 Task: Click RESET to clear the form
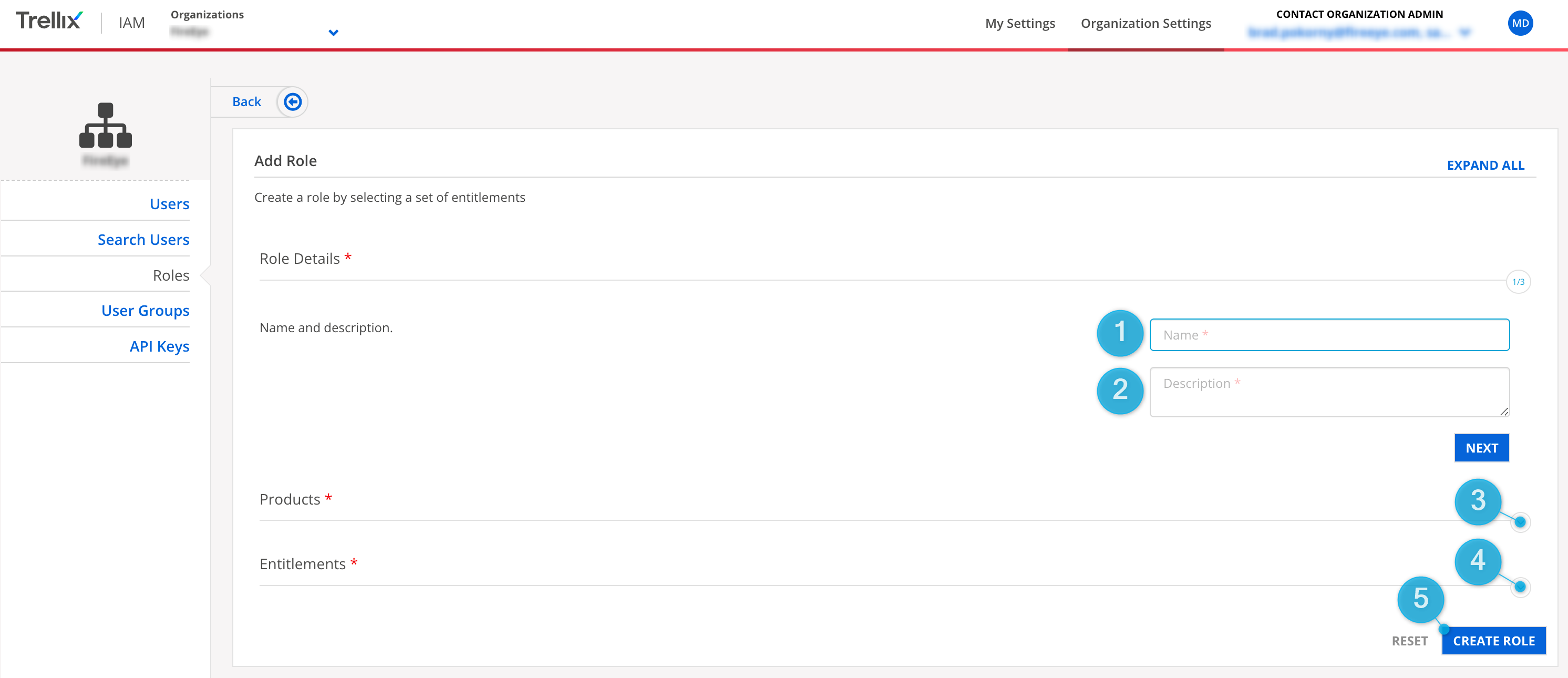[1410, 640]
